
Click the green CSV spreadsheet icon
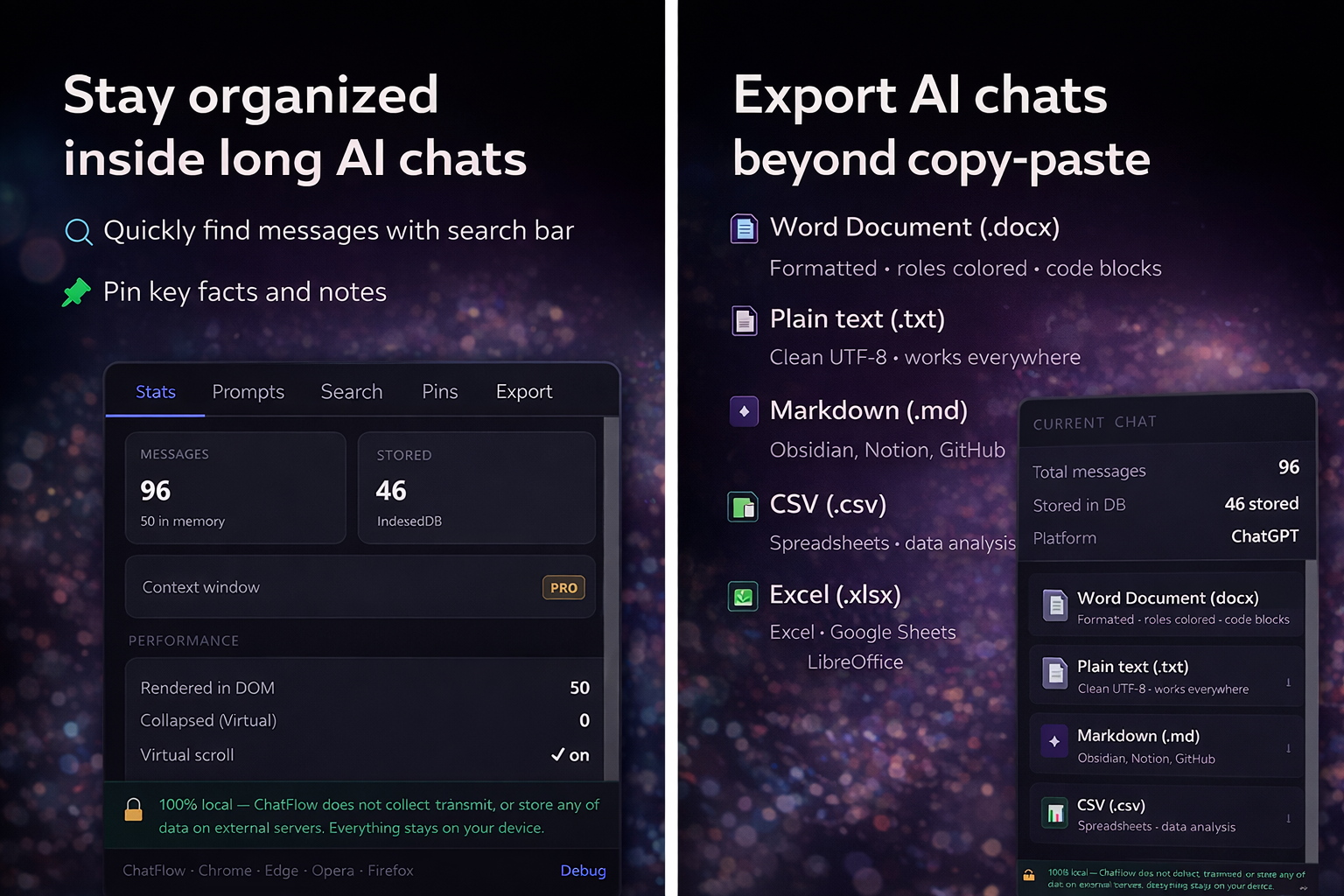point(743,506)
